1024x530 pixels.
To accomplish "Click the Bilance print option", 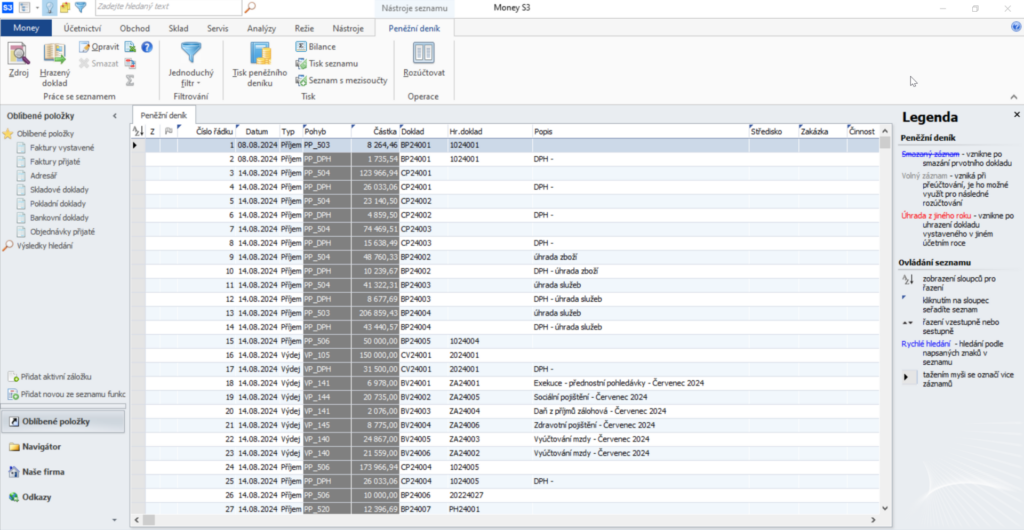I will (x=315, y=47).
